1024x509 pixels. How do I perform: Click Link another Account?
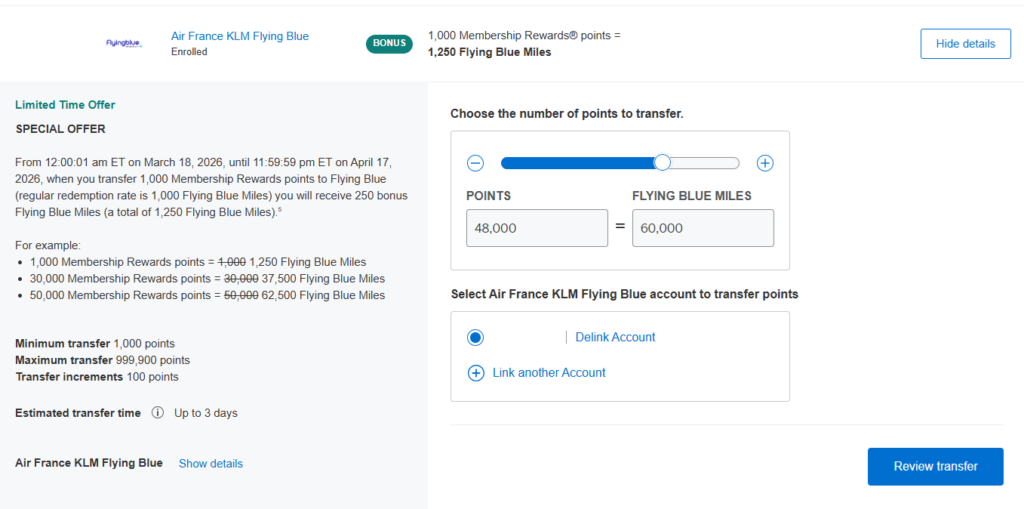point(549,372)
